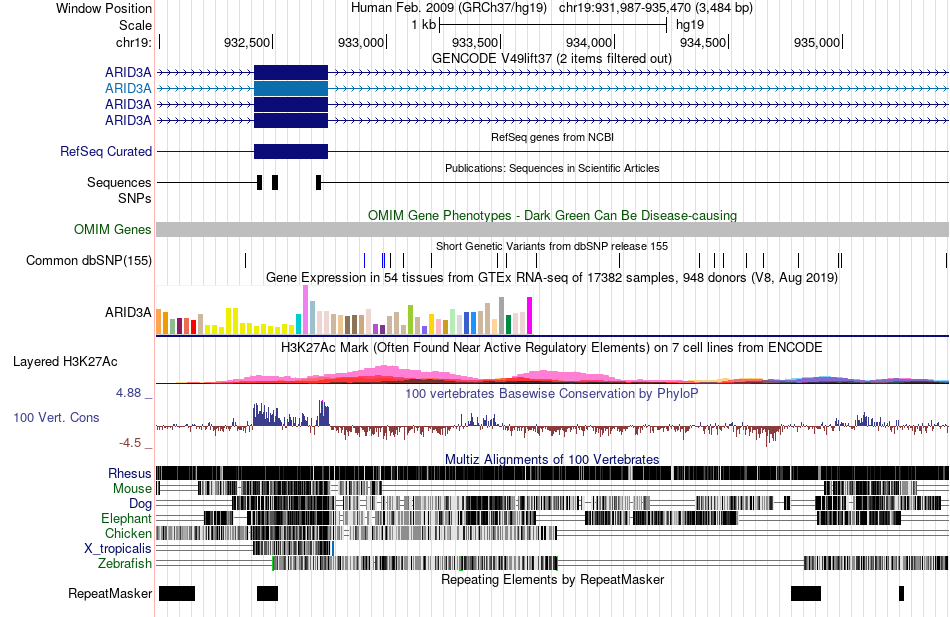Image resolution: width=950 pixels, height=617 pixels.
Task: Click the small rightmost RepeatMasker block
Action: tap(902, 593)
